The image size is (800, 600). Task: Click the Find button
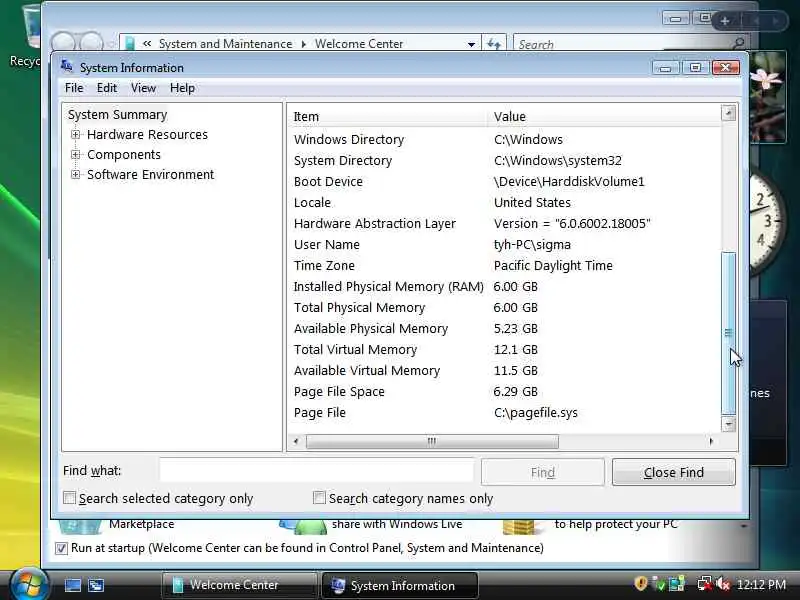point(542,472)
